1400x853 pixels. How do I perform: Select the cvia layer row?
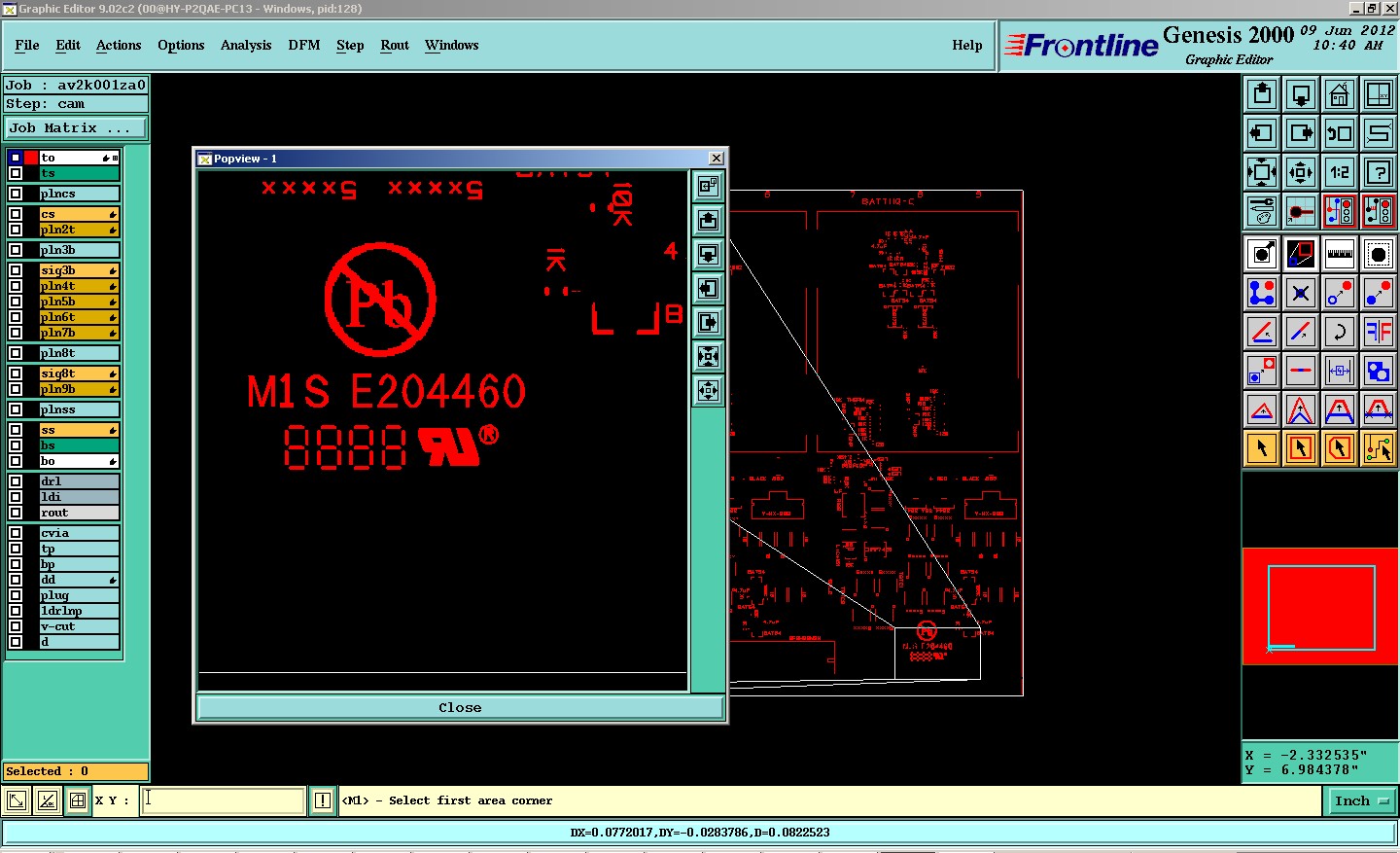[x=79, y=533]
